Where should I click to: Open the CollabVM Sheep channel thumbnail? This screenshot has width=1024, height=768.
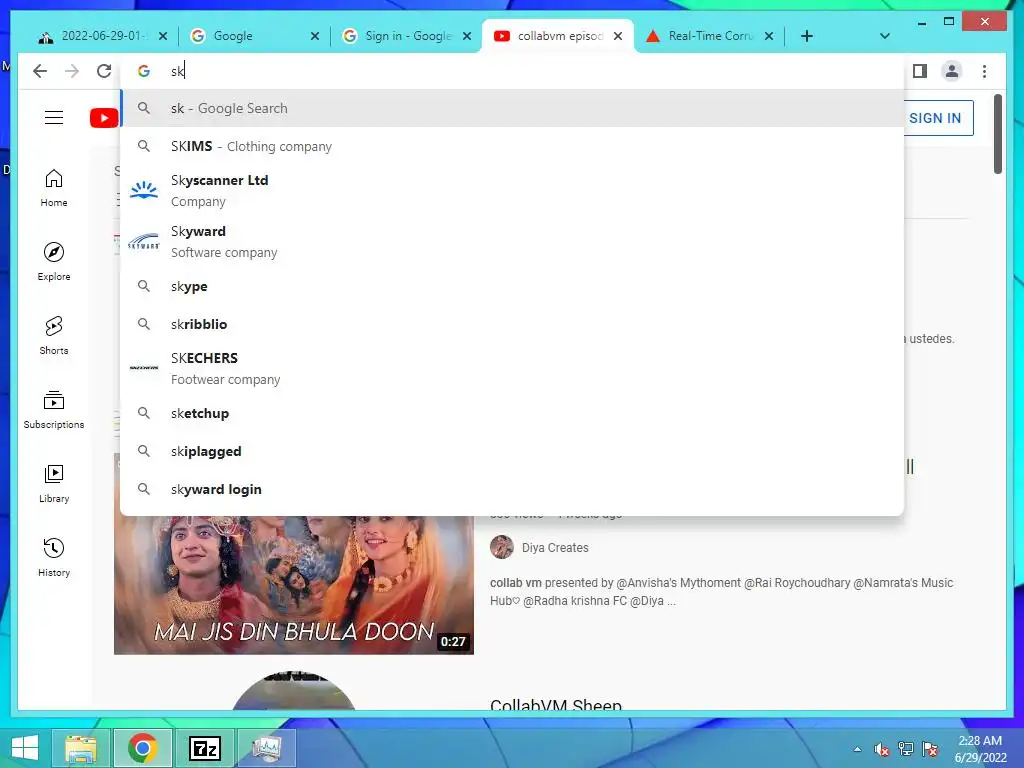pyautogui.click(x=294, y=691)
